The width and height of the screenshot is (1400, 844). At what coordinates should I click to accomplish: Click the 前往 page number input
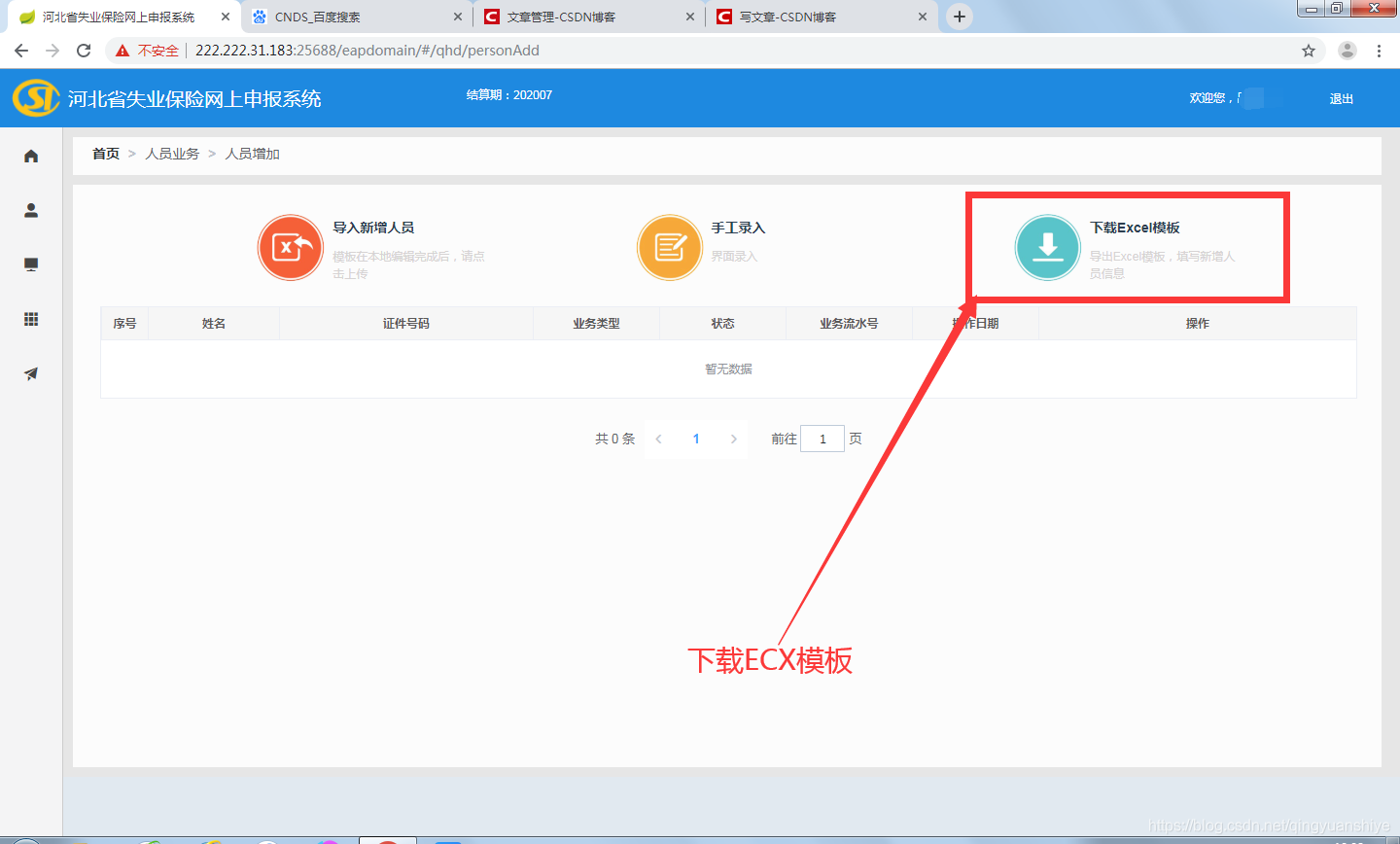[x=822, y=439]
